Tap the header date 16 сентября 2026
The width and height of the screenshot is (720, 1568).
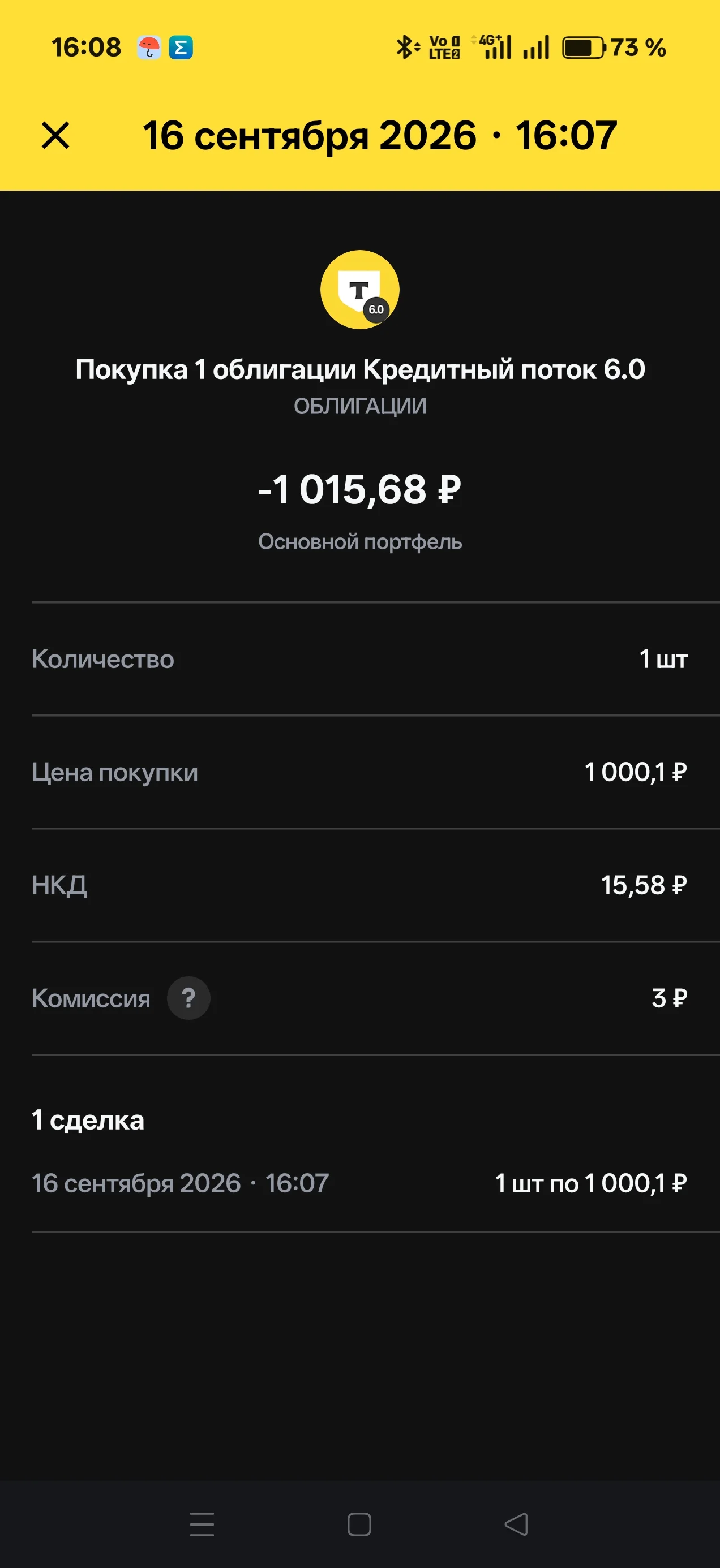(310, 135)
